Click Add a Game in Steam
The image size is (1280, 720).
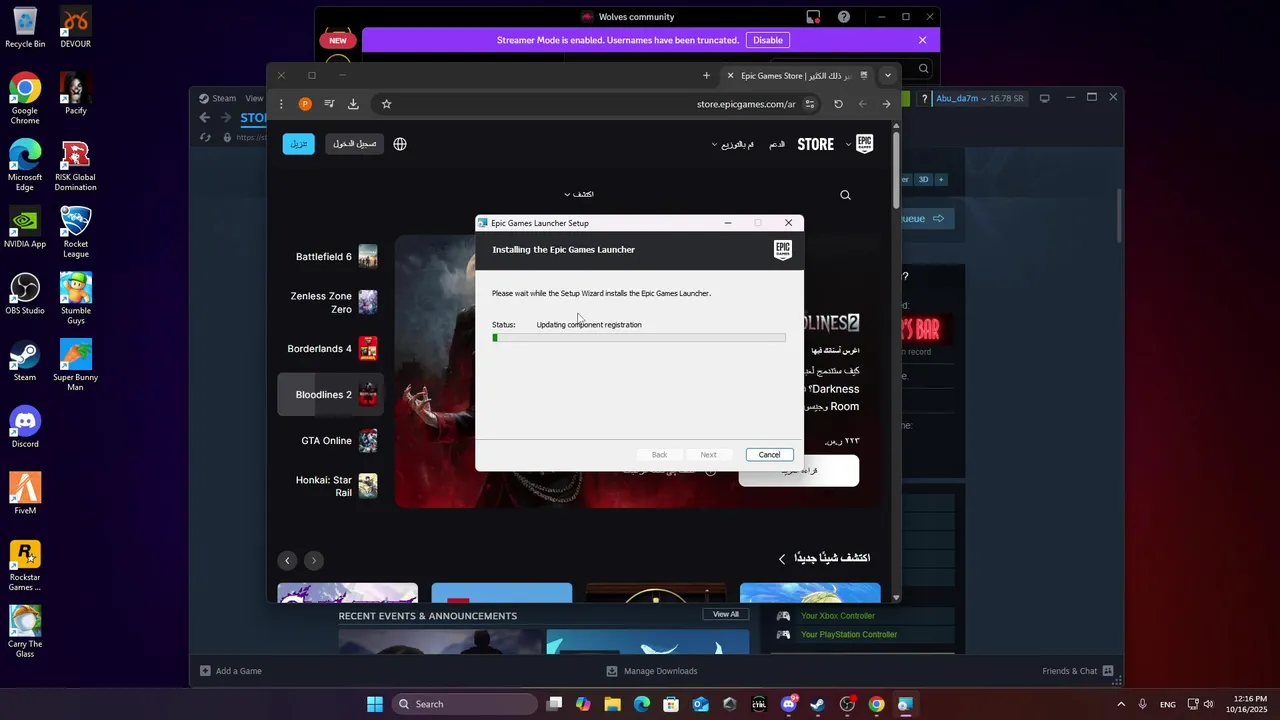click(x=231, y=671)
